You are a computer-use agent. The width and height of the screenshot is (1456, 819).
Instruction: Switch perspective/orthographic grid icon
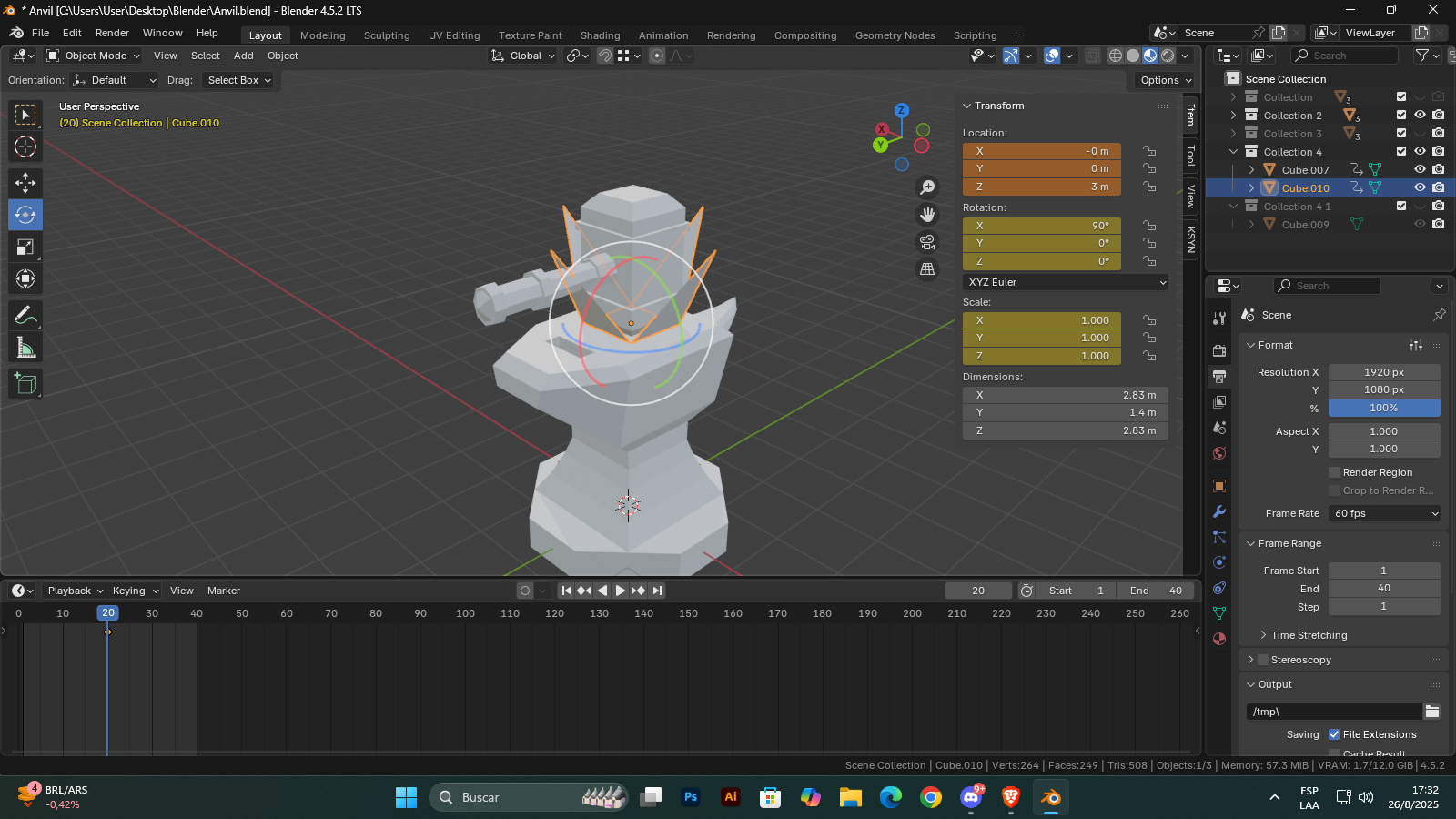pyautogui.click(x=927, y=269)
